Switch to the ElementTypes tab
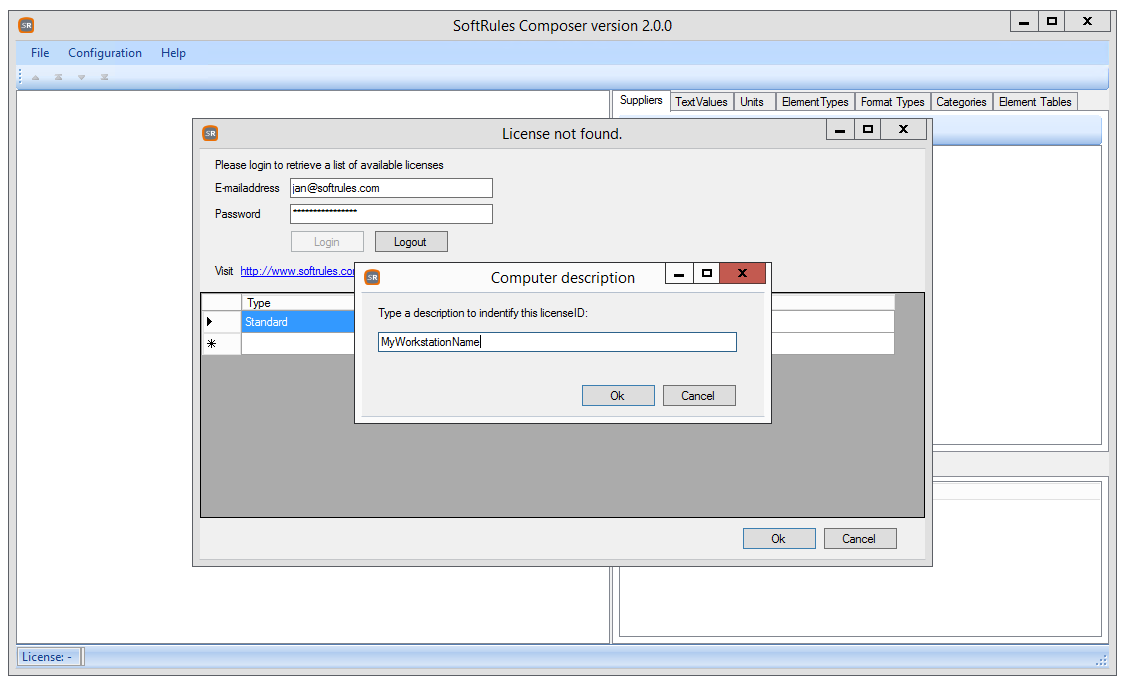Image resolution: width=1133 pixels, height=693 pixels. point(815,102)
